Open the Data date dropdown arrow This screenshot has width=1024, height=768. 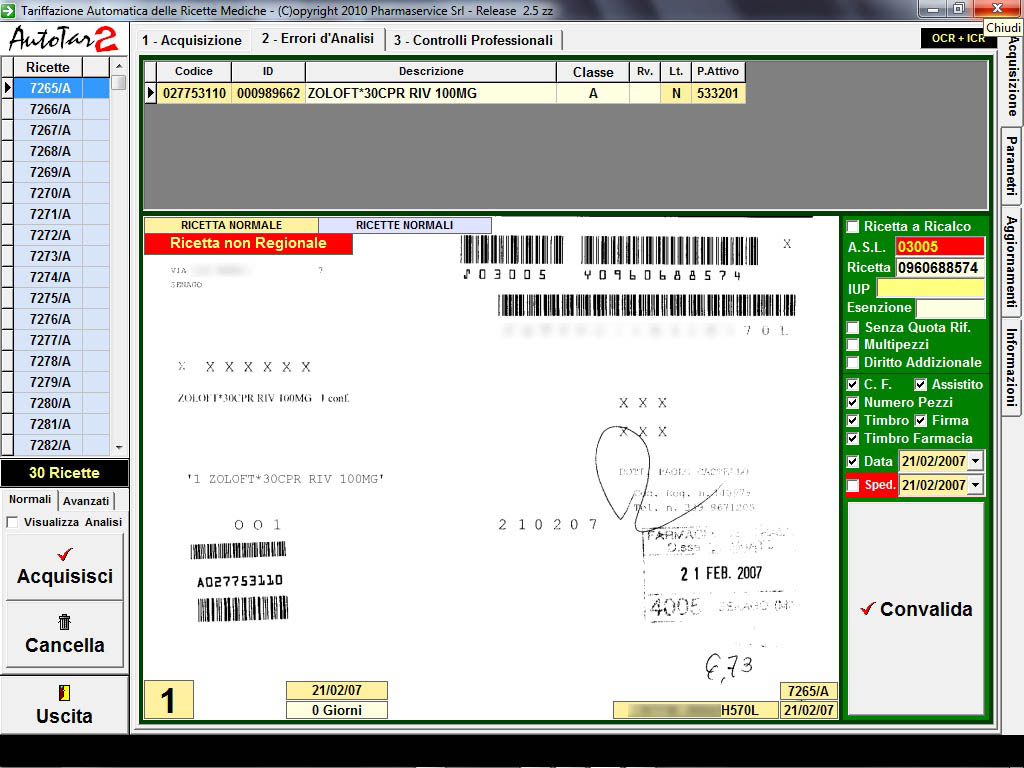tap(975, 461)
